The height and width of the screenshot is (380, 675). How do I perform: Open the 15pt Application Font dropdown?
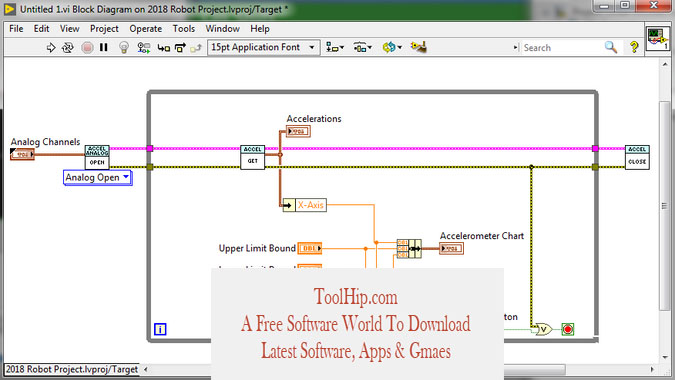click(x=263, y=47)
